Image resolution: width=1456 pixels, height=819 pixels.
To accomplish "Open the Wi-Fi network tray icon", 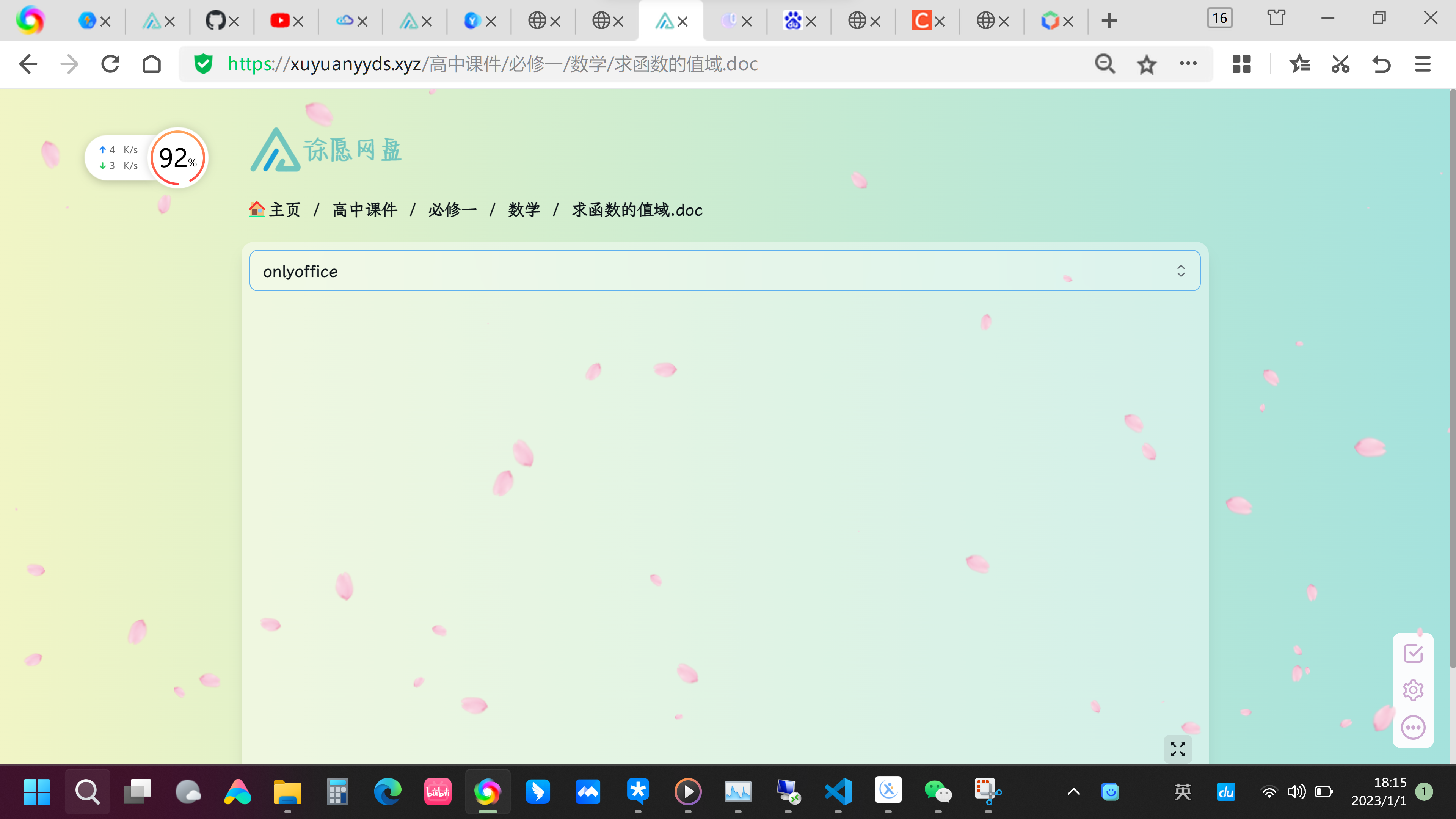I will tap(1269, 792).
